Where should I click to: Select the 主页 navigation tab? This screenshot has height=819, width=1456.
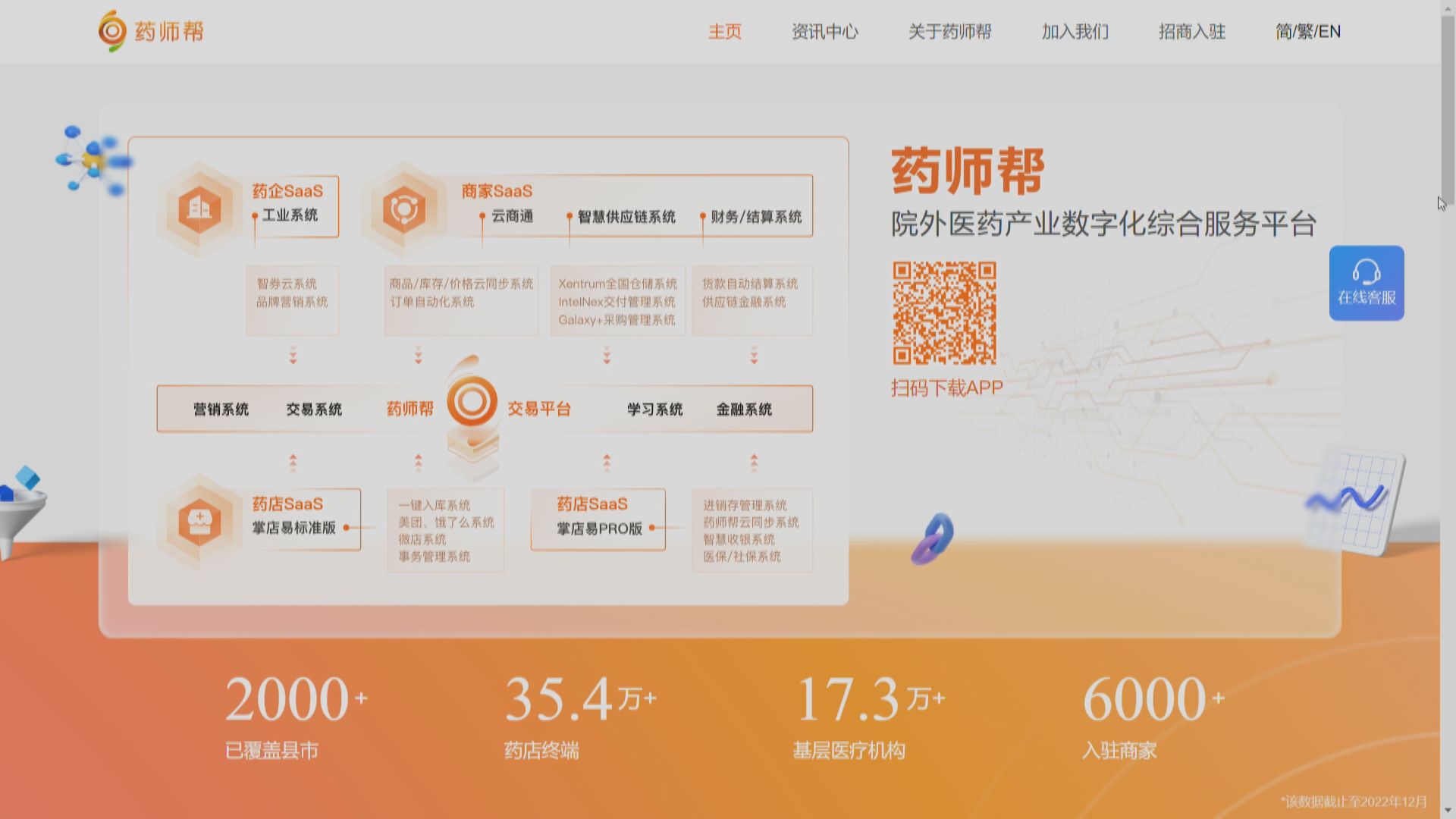[x=725, y=32]
